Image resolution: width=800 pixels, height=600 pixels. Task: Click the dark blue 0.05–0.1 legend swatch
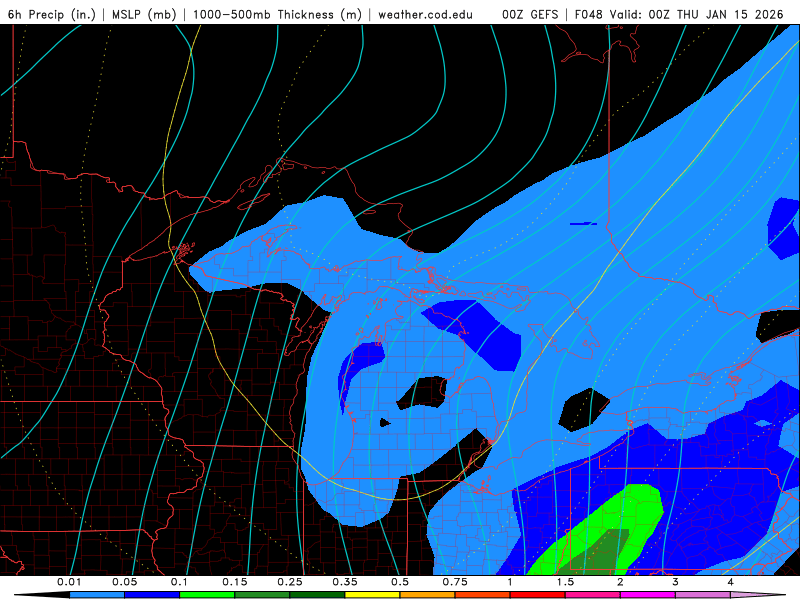[152, 595]
